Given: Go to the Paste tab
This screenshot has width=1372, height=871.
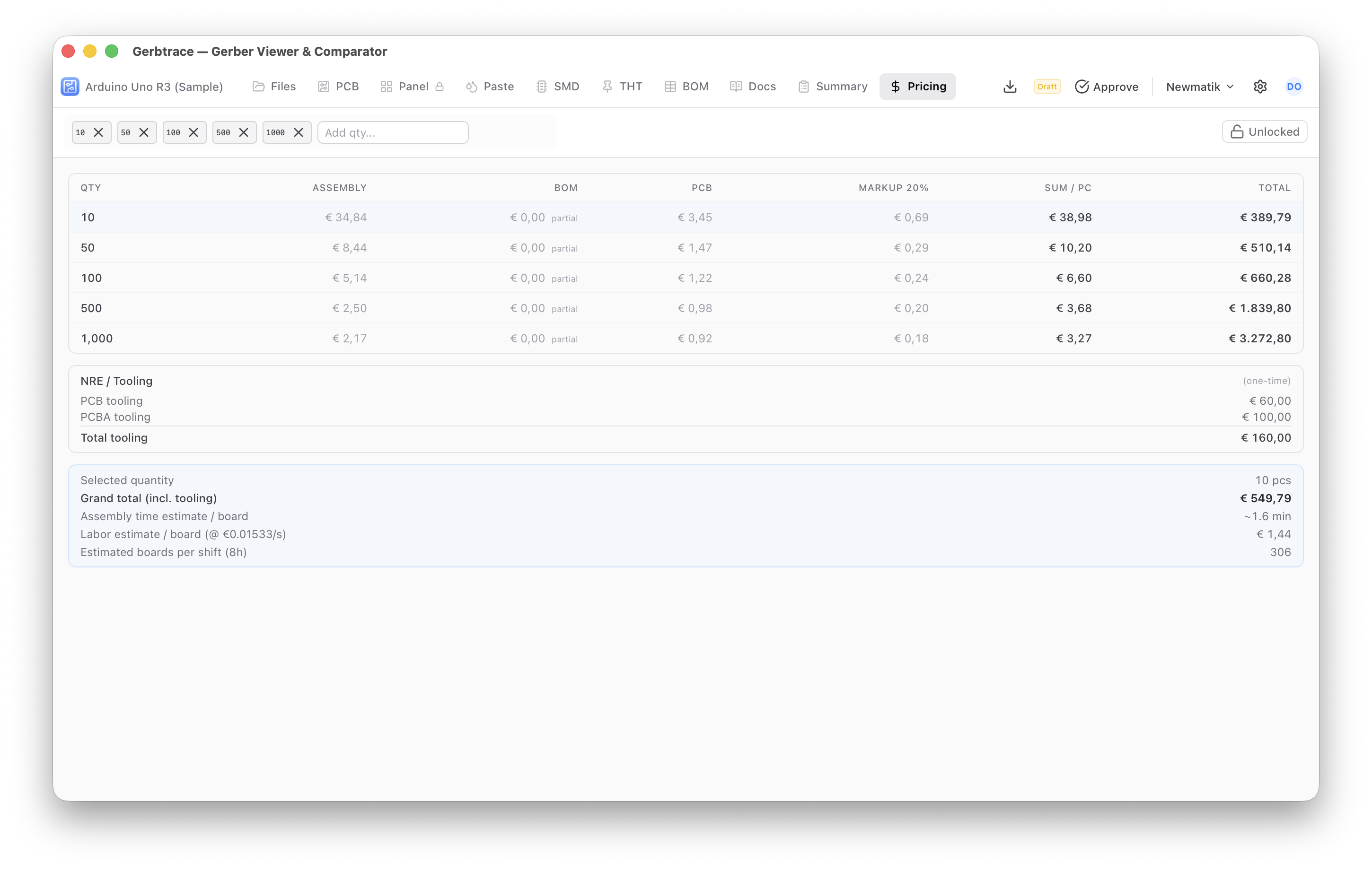Looking at the screenshot, I should pos(490,87).
